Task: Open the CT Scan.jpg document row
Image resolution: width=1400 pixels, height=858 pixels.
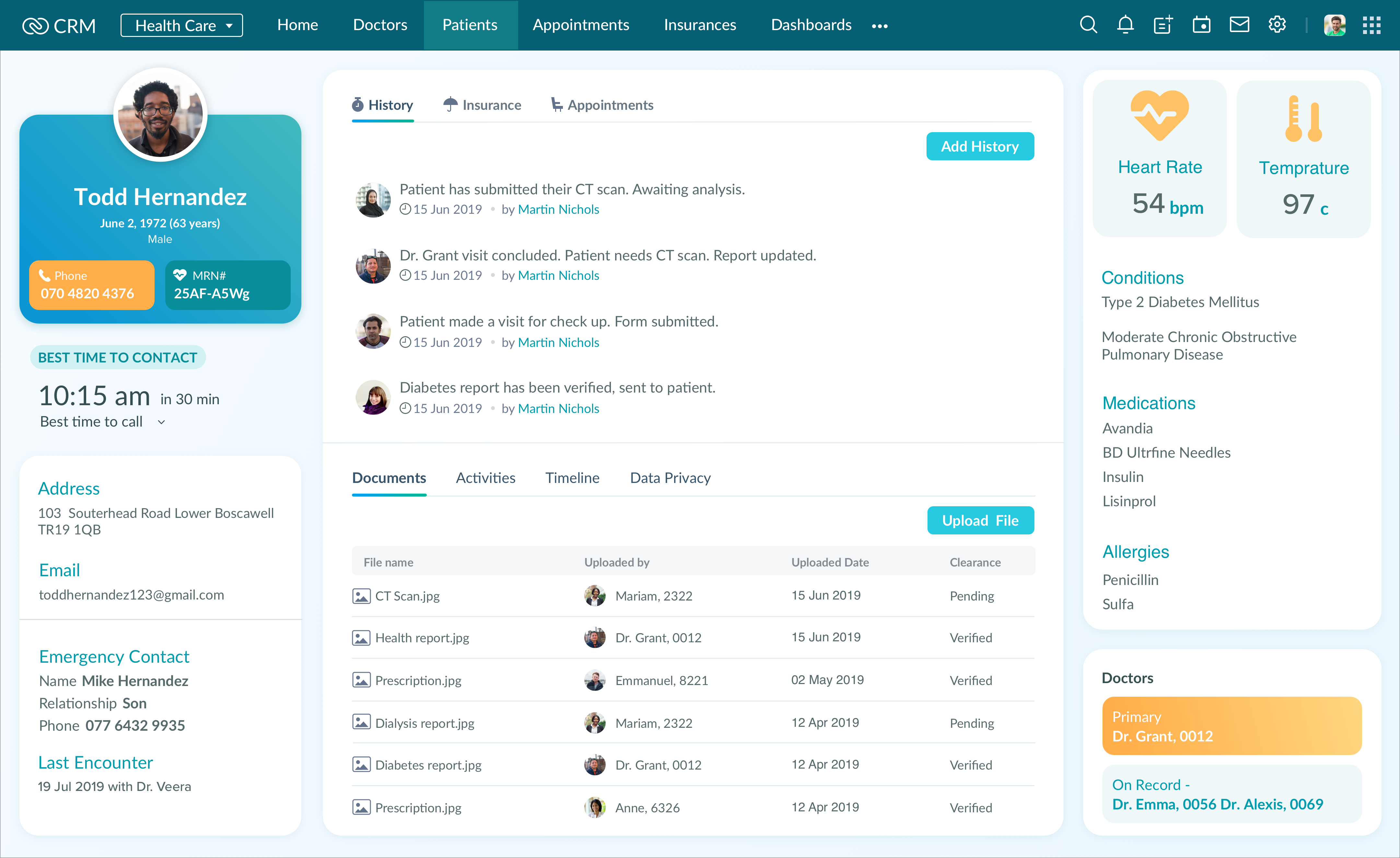Action: (x=407, y=596)
